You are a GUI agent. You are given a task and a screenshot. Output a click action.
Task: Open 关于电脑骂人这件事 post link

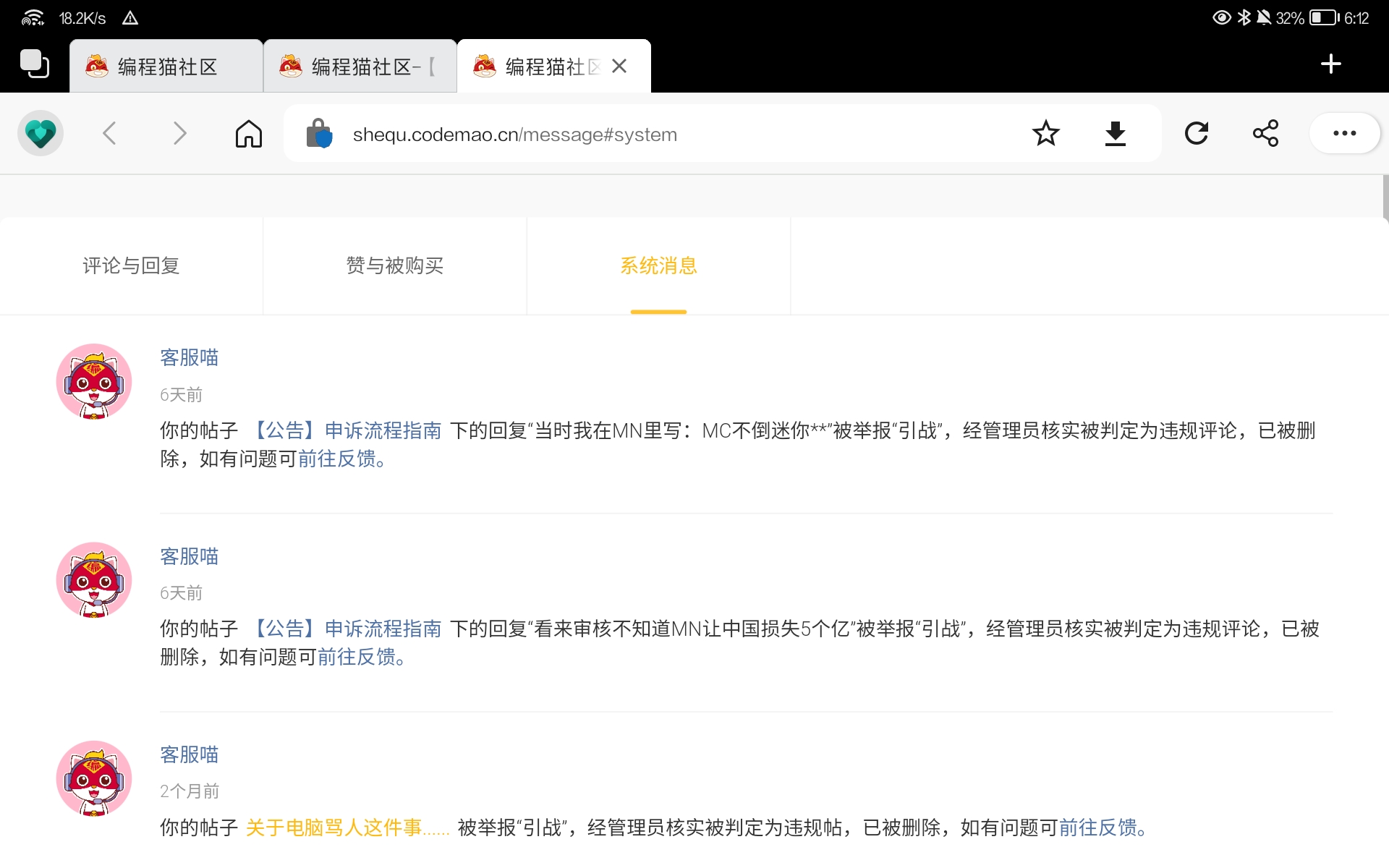pos(347,827)
